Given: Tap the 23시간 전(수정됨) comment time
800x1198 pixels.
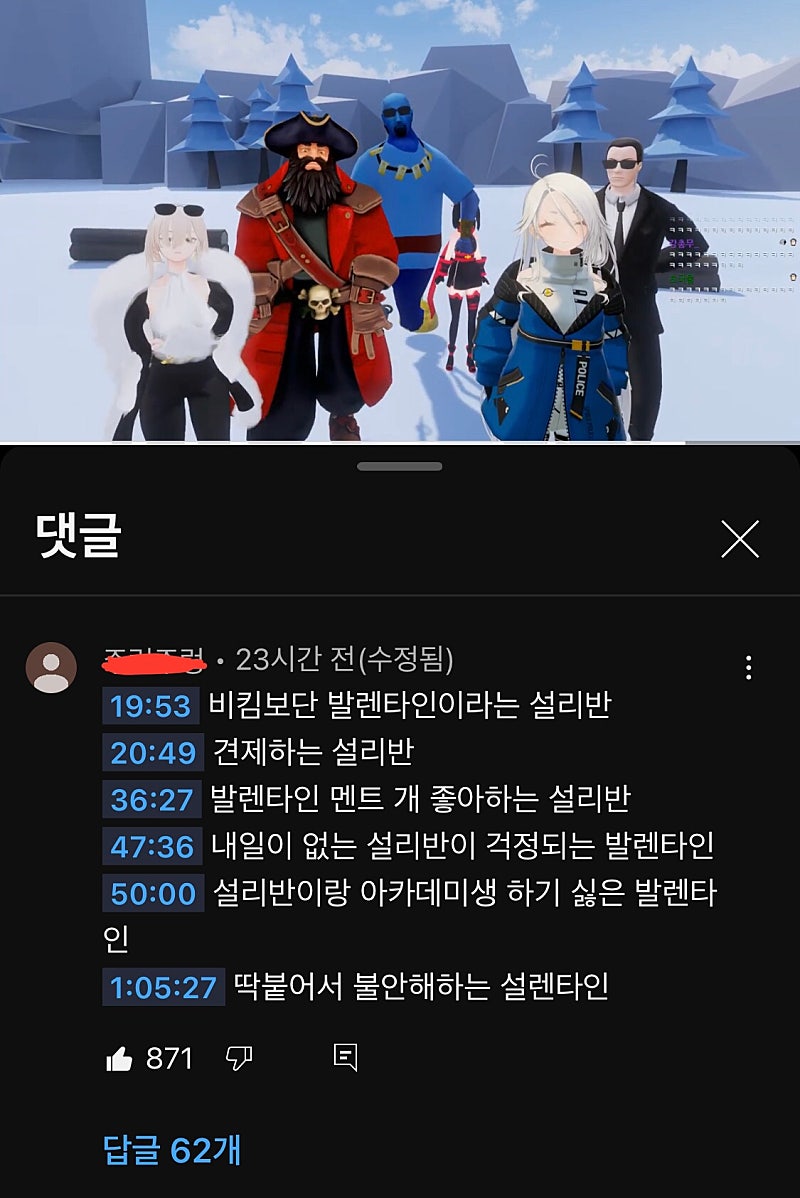Looking at the screenshot, I should click(345, 660).
